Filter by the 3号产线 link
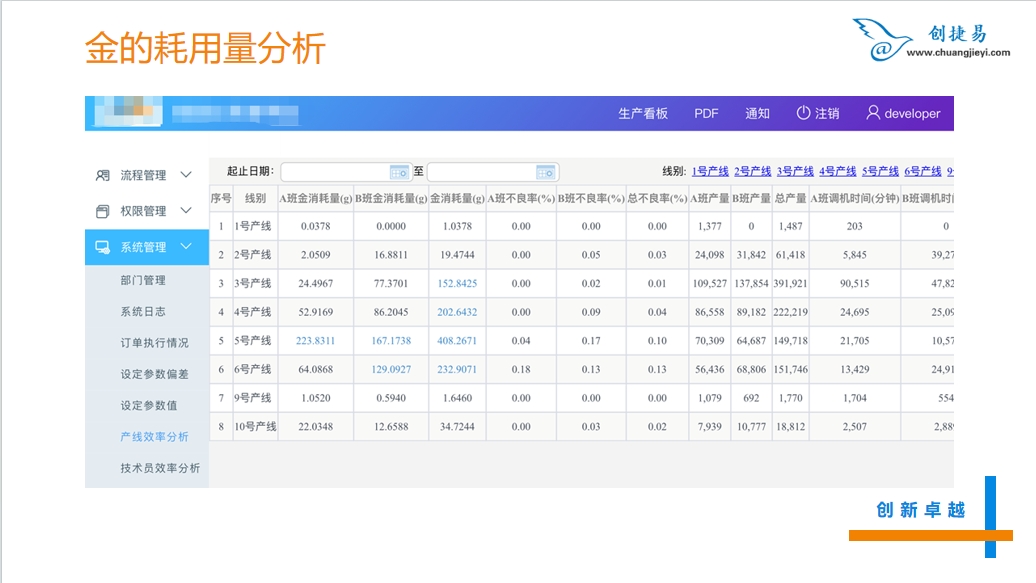Screen dimensions: 1036x583 coord(795,172)
